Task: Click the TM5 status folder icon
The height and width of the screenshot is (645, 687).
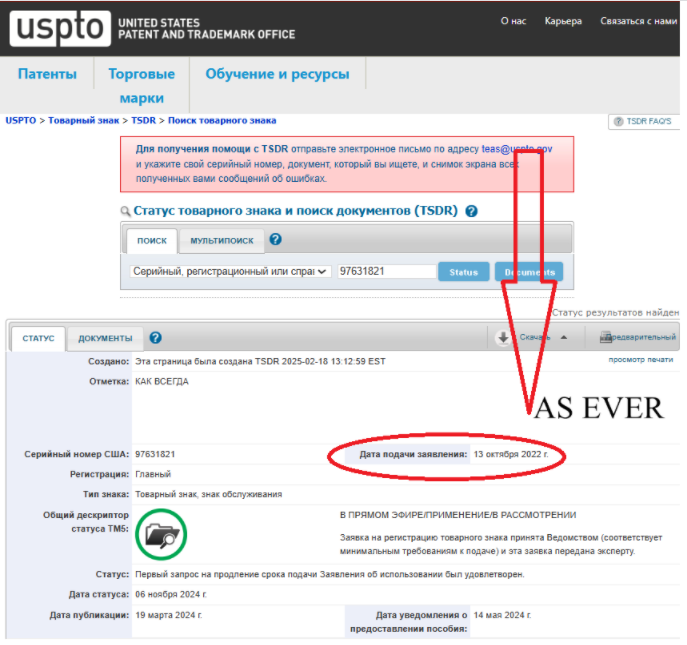Action: click(x=161, y=535)
